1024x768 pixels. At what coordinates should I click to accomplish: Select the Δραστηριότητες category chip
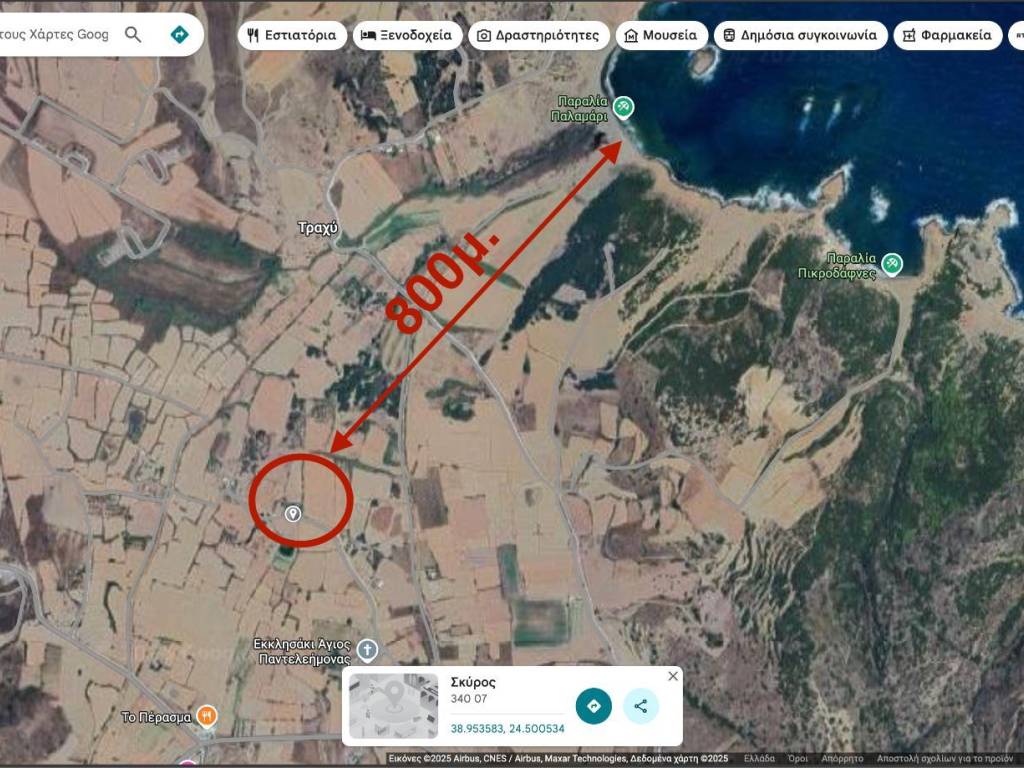[x=539, y=35]
